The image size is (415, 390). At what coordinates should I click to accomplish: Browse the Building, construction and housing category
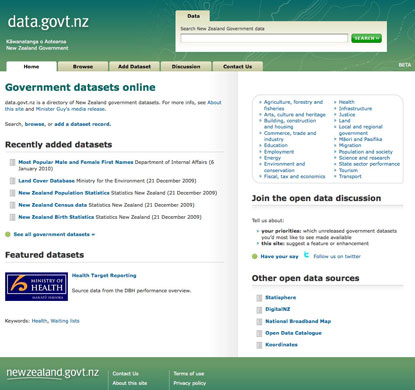click(290, 124)
